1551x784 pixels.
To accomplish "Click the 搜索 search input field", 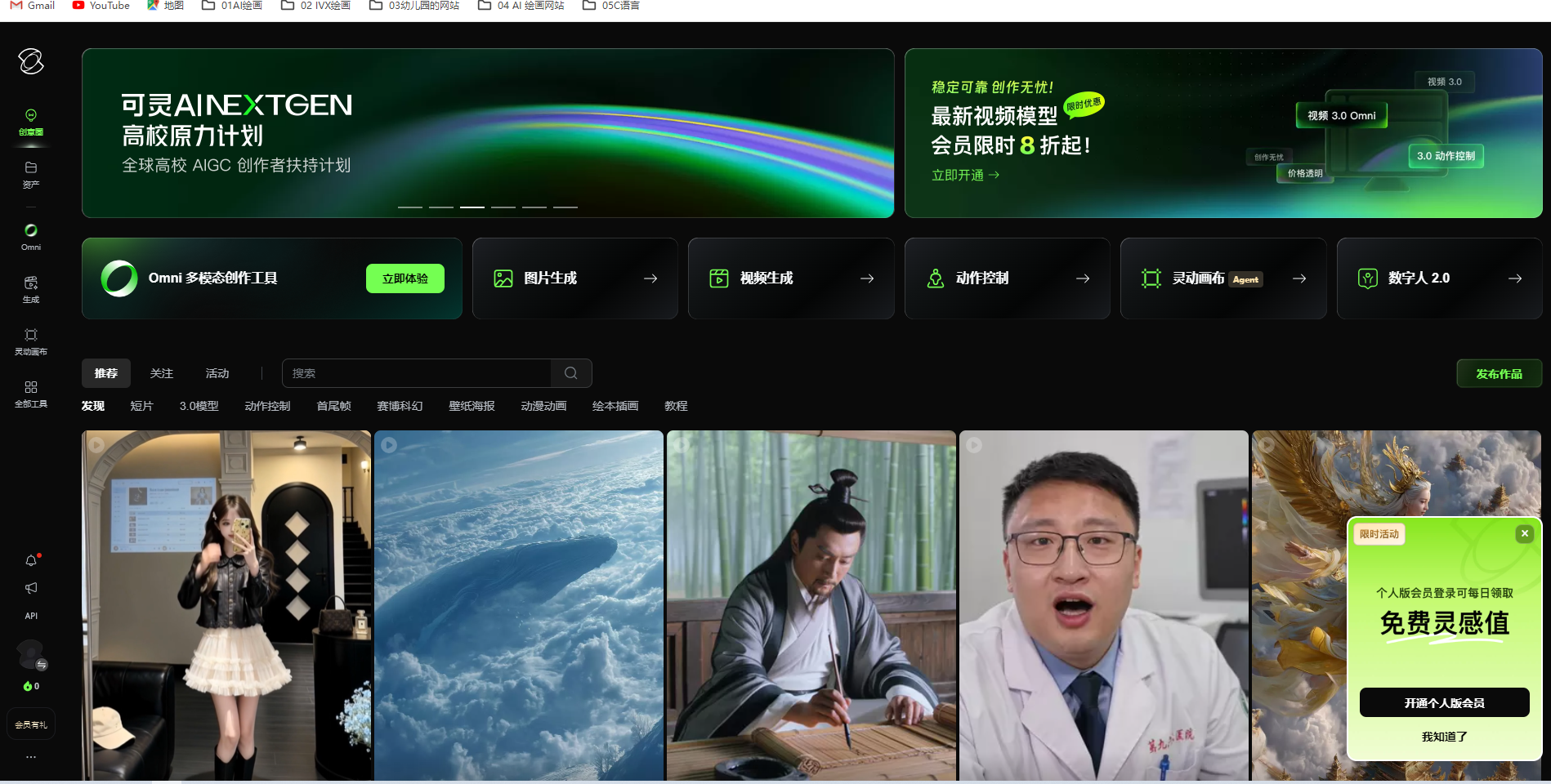I will pos(417,373).
